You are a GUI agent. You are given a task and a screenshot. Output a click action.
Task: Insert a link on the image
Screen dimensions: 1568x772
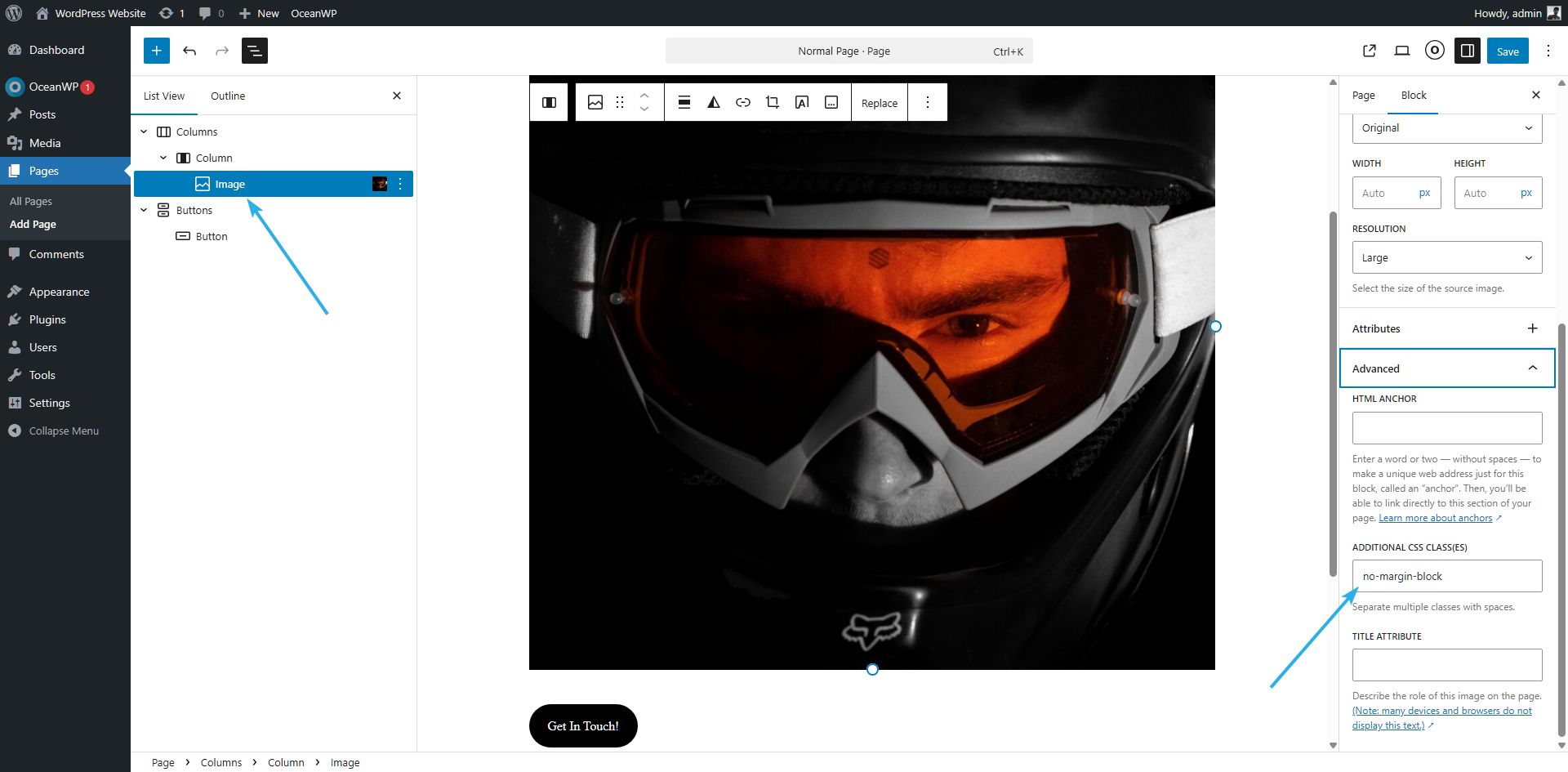(743, 102)
